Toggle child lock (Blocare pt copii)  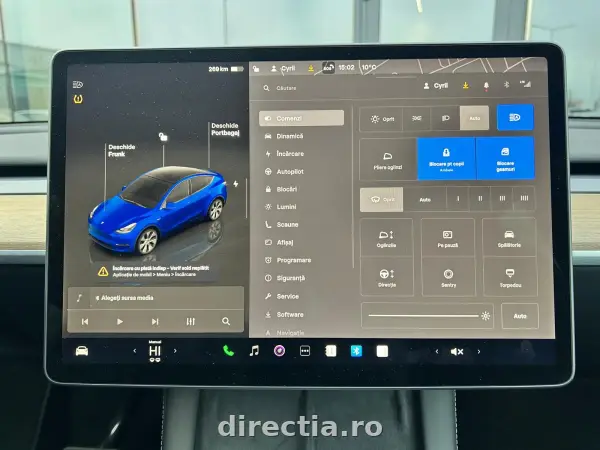tap(446, 159)
